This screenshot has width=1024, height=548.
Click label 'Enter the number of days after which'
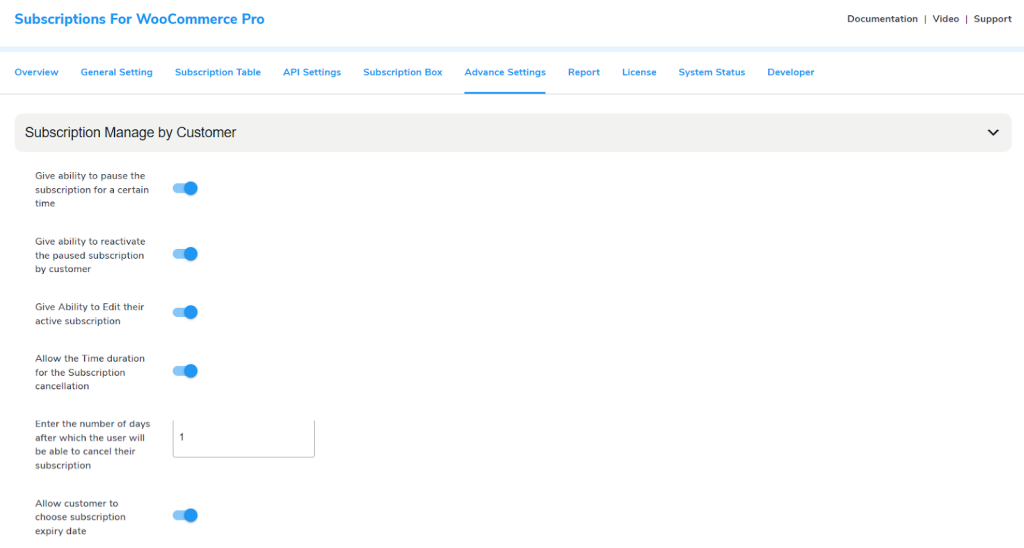[93, 445]
